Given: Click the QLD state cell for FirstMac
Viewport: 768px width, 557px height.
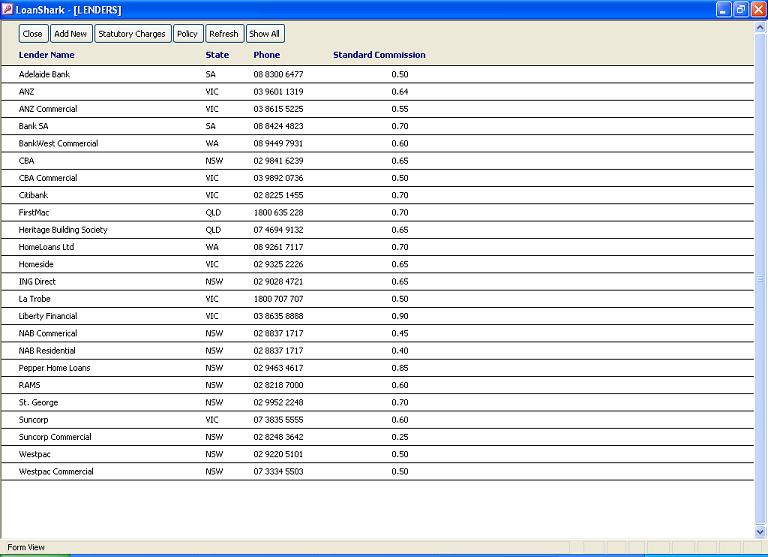Looking at the screenshot, I should (x=213, y=213).
